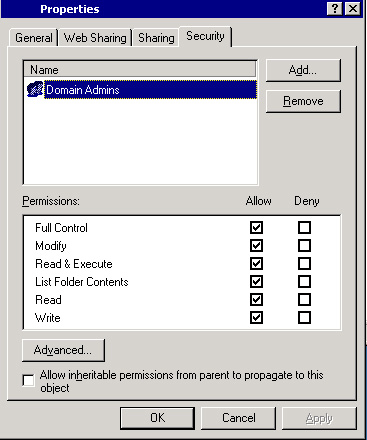Image resolution: width=367 pixels, height=440 pixels.
Task: Check Deny for Read & Execute
Action: (x=304, y=264)
